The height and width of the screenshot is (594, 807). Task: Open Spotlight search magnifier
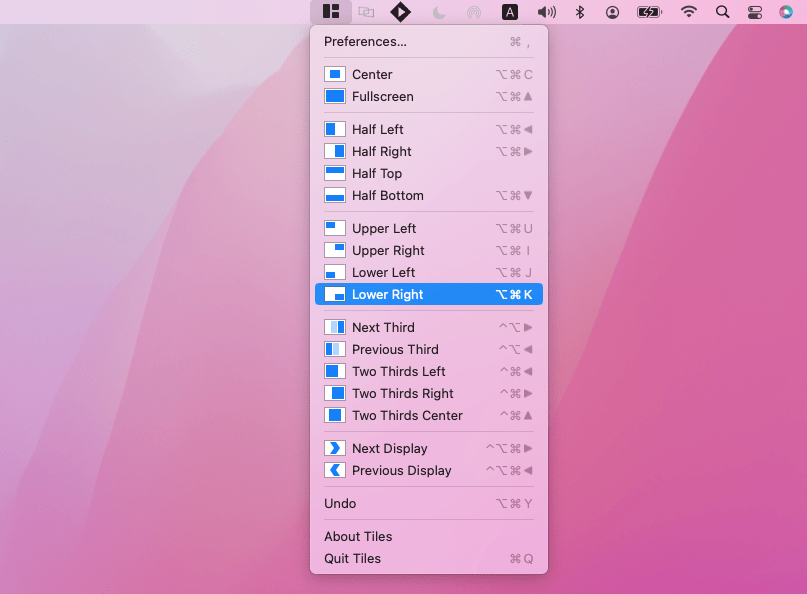click(723, 12)
